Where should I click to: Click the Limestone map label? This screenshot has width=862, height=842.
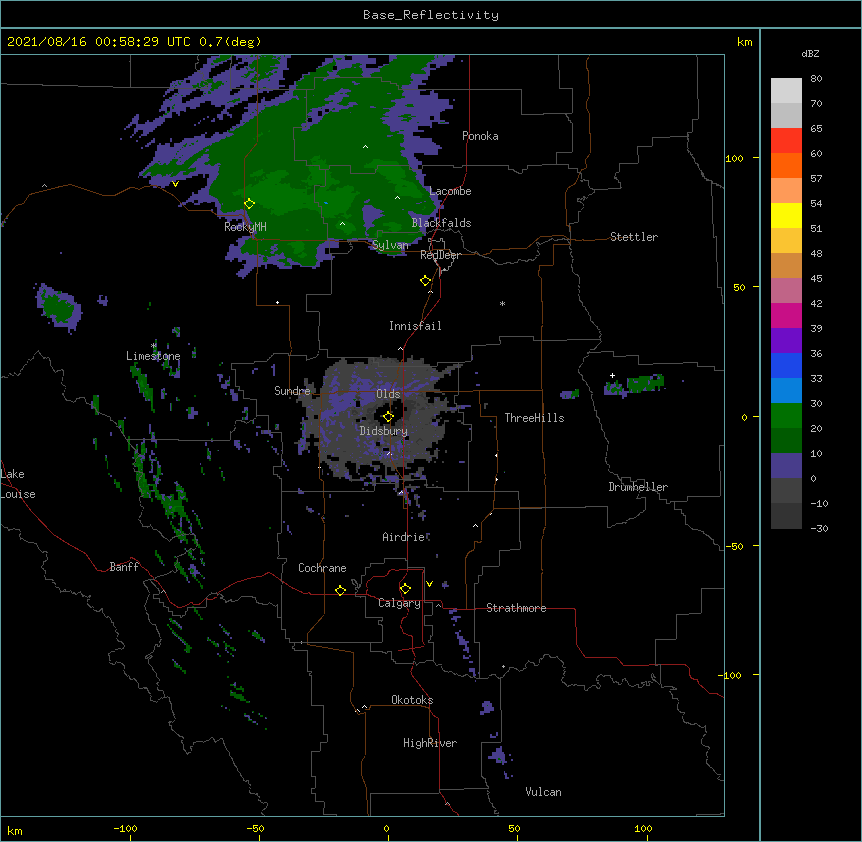coord(153,356)
